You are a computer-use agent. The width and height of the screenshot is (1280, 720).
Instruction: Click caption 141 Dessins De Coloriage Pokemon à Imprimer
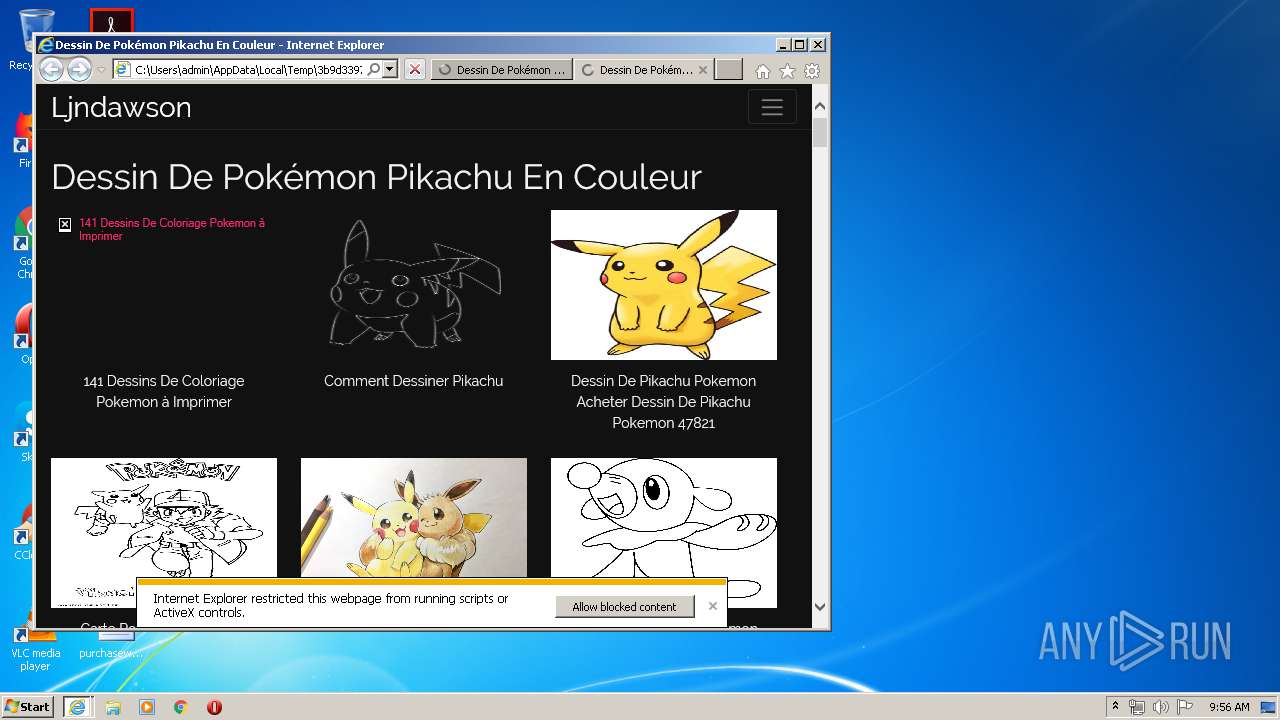pyautogui.click(x=164, y=391)
